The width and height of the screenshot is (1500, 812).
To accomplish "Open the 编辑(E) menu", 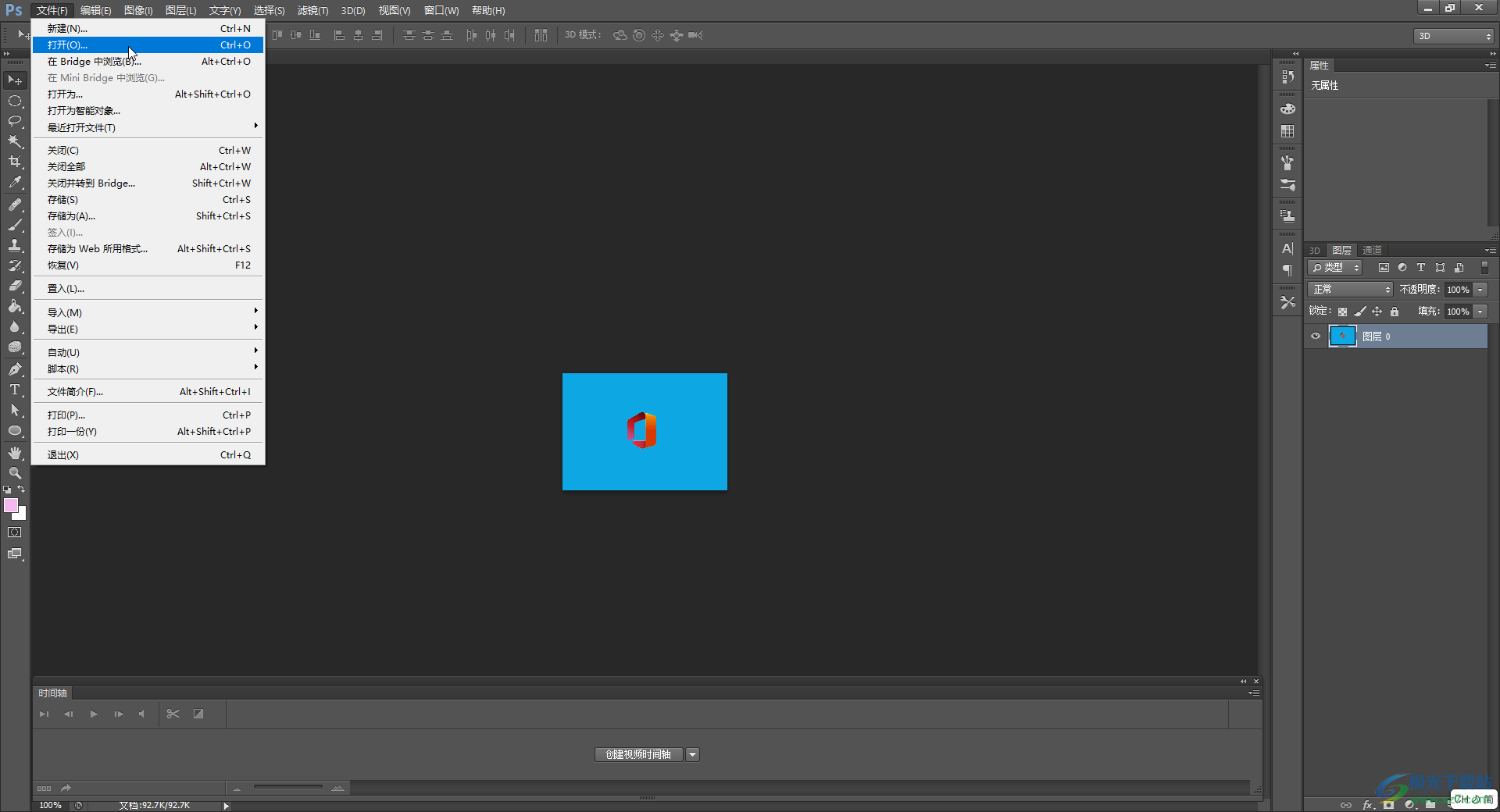I will click(96, 10).
